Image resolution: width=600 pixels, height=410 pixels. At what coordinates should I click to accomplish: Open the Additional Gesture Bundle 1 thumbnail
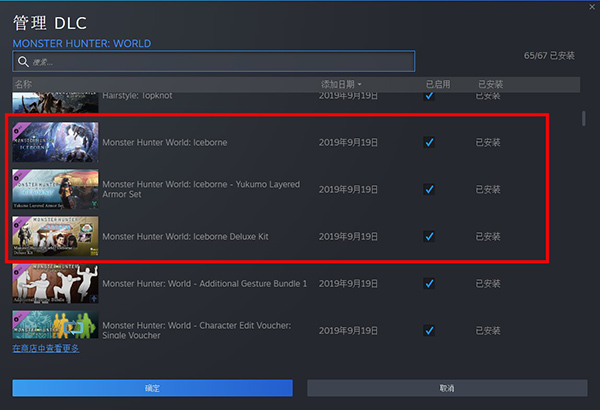(x=55, y=284)
